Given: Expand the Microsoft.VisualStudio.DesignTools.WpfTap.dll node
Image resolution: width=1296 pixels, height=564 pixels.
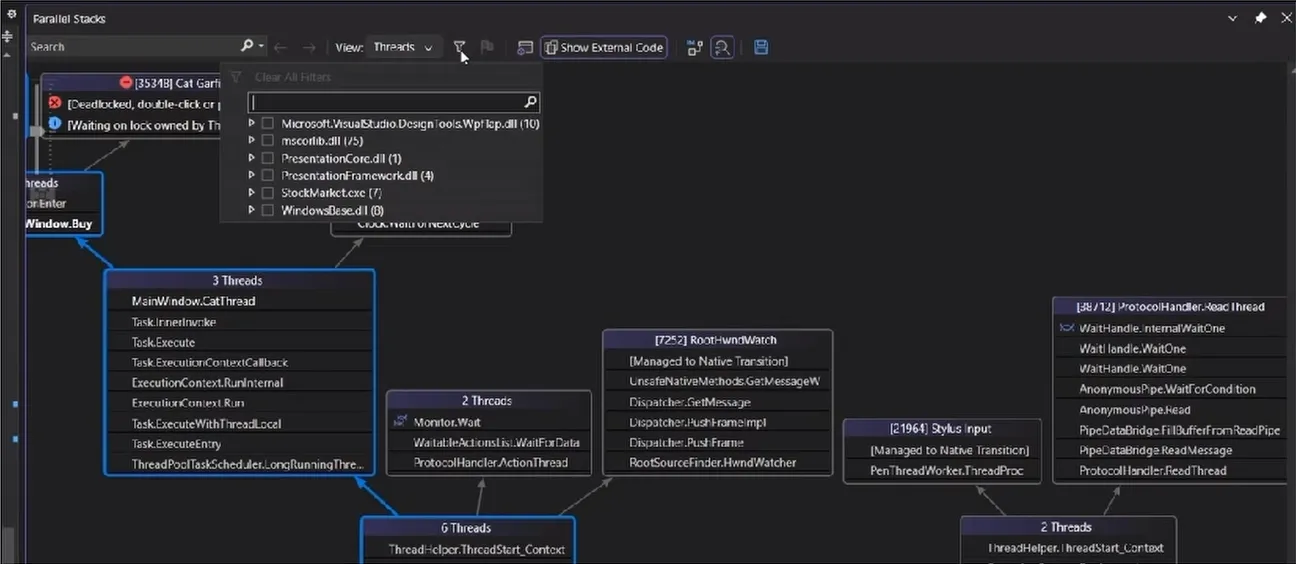Looking at the screenshot, I should point(252,123).
